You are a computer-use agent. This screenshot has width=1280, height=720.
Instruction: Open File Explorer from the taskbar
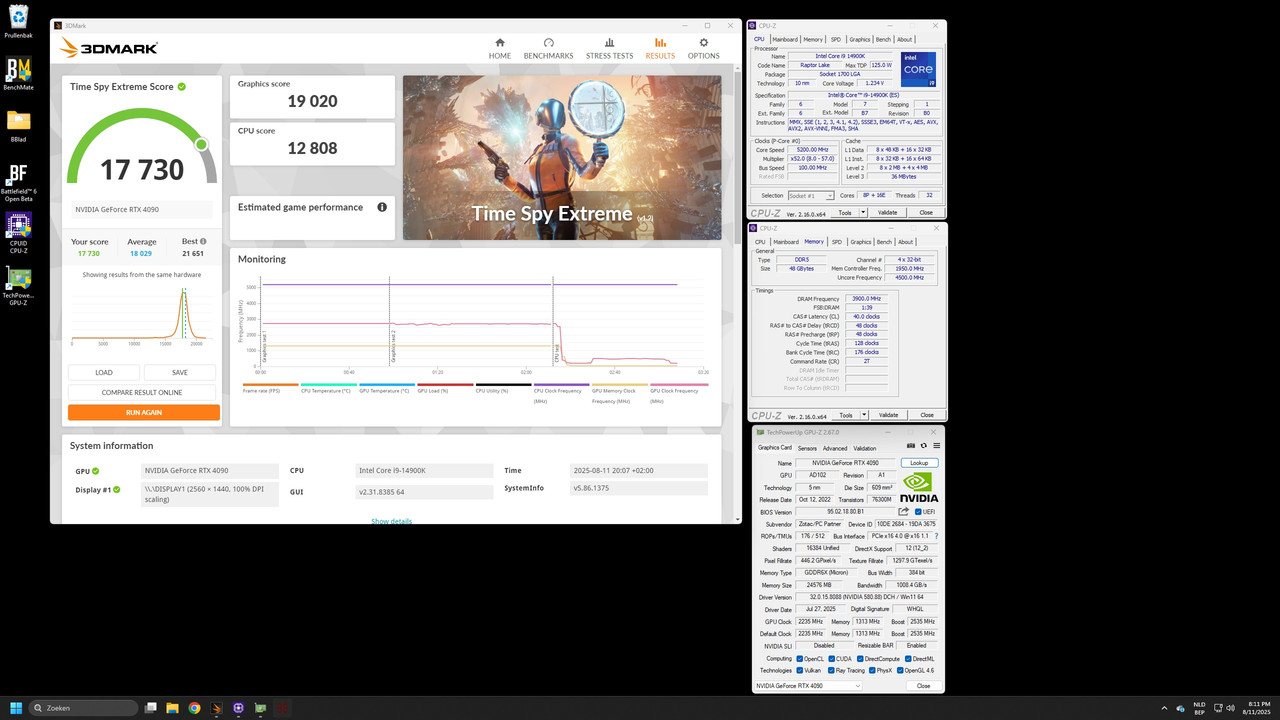[172, 708]
